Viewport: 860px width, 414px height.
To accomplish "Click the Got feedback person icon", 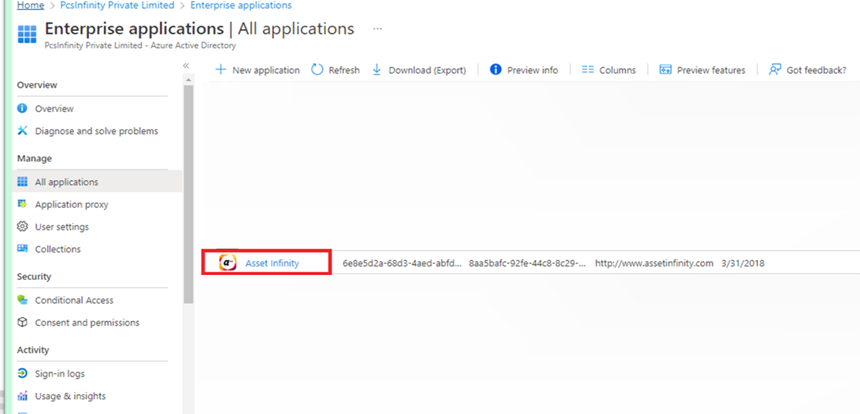I will 775,70.
